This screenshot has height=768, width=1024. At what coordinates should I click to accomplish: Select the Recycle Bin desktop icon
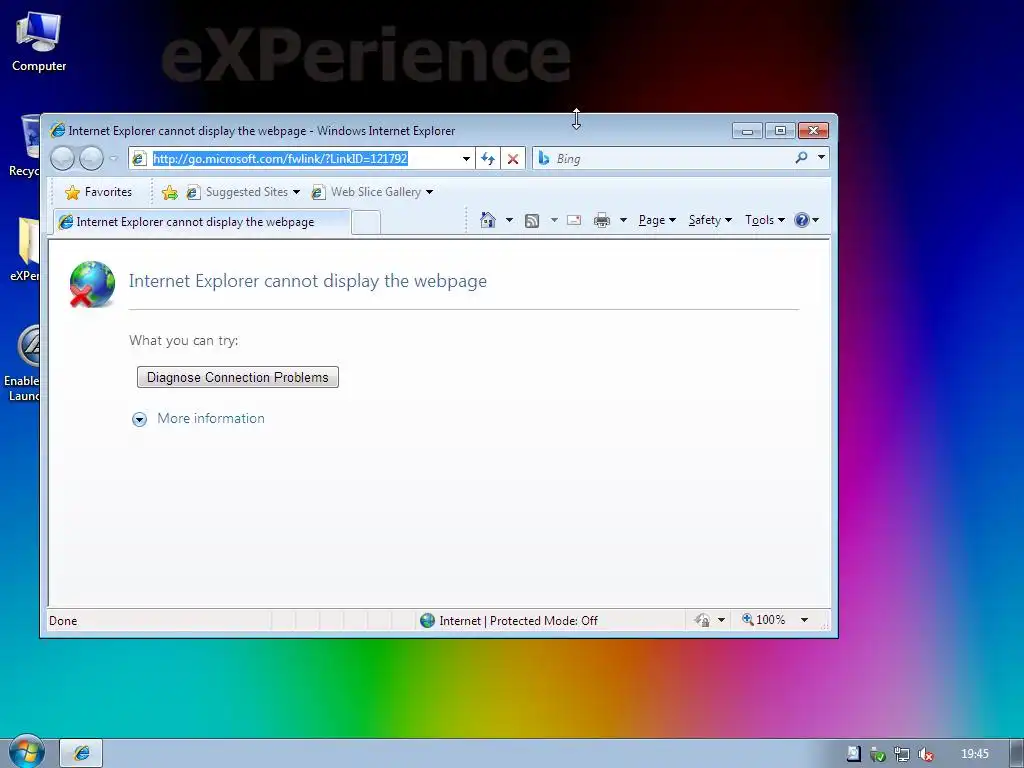coord(24,146)
